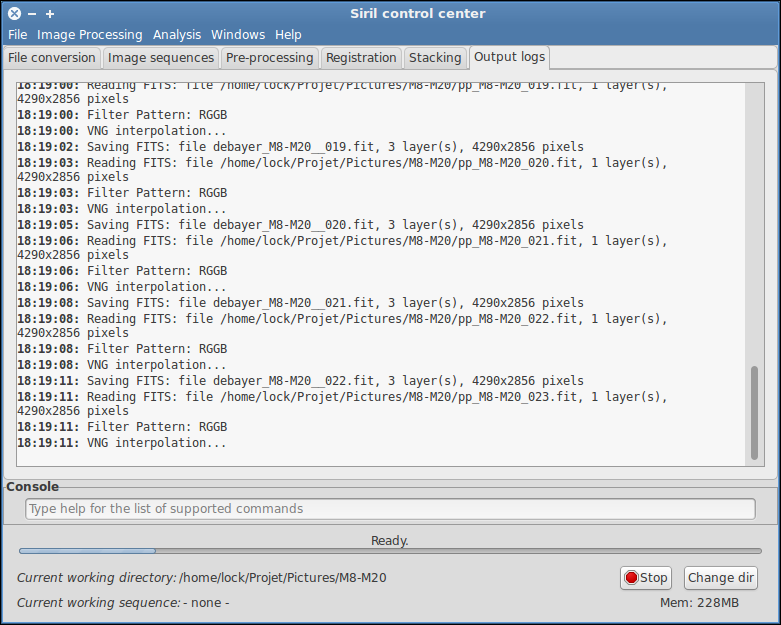Go to the Image sequences tab
Viewport: 781px width, 625px height.
tap(161, 58)
